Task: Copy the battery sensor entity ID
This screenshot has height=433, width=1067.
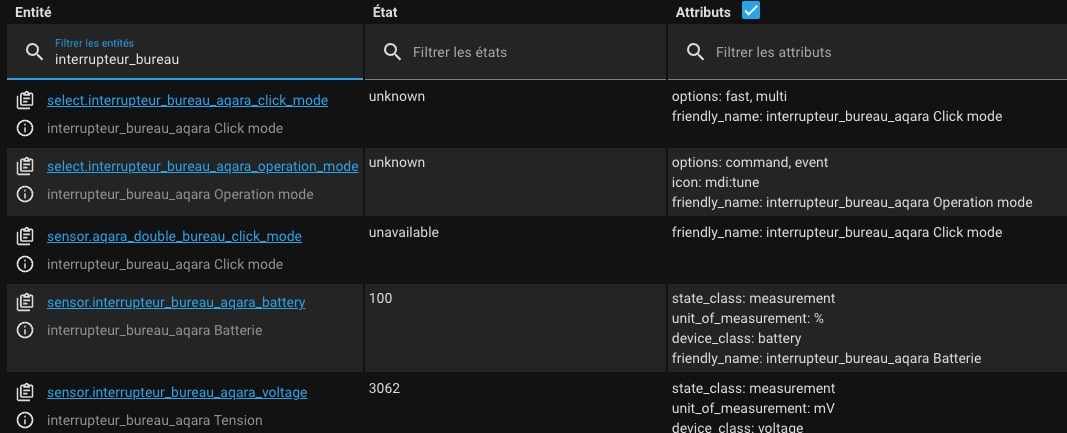Action: (25, 302)
